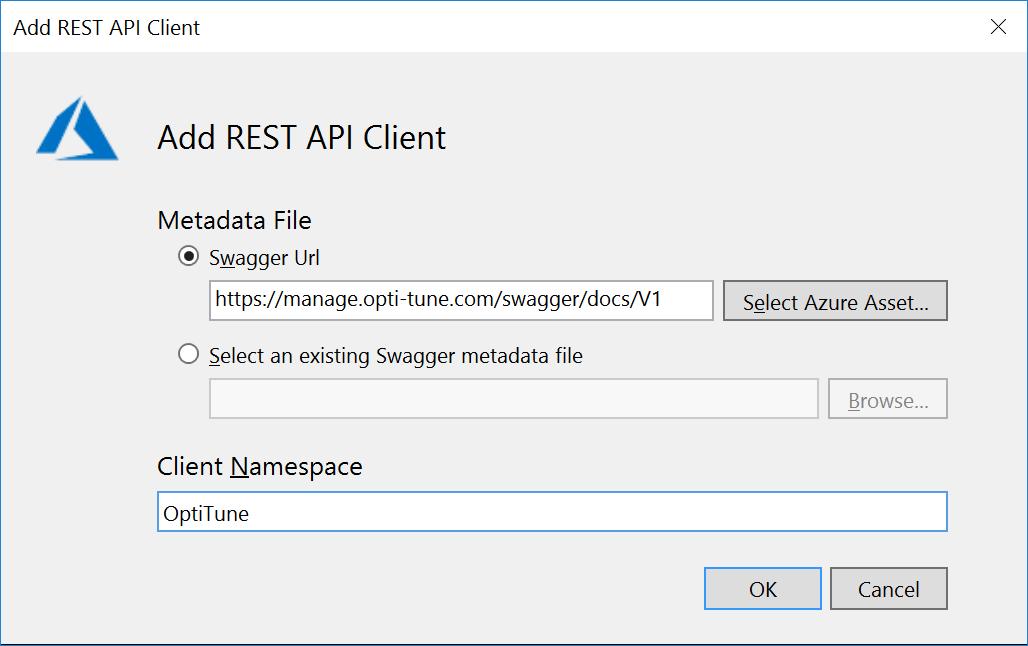Cancel the Add REST API Client dialog
Screen dimensions: 1028x646
888,588
